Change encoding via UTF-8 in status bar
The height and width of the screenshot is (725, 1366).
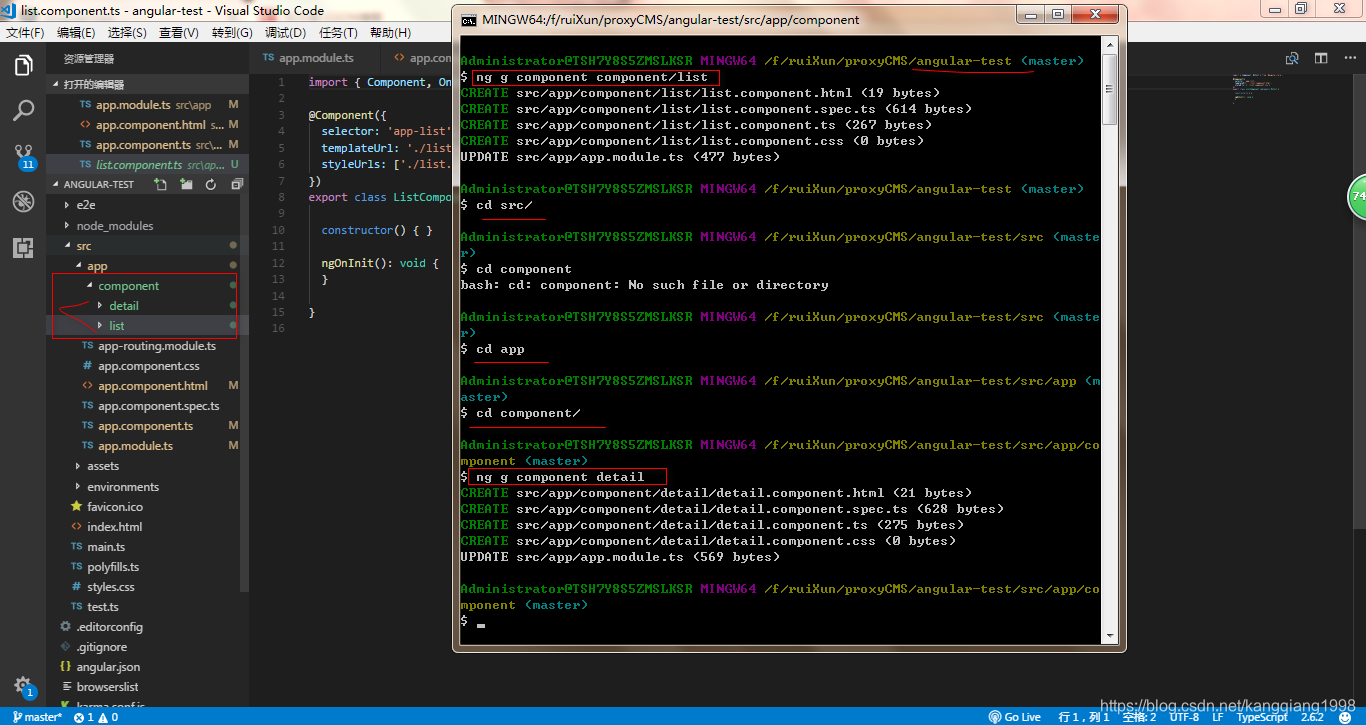[x=1184, y=717]
